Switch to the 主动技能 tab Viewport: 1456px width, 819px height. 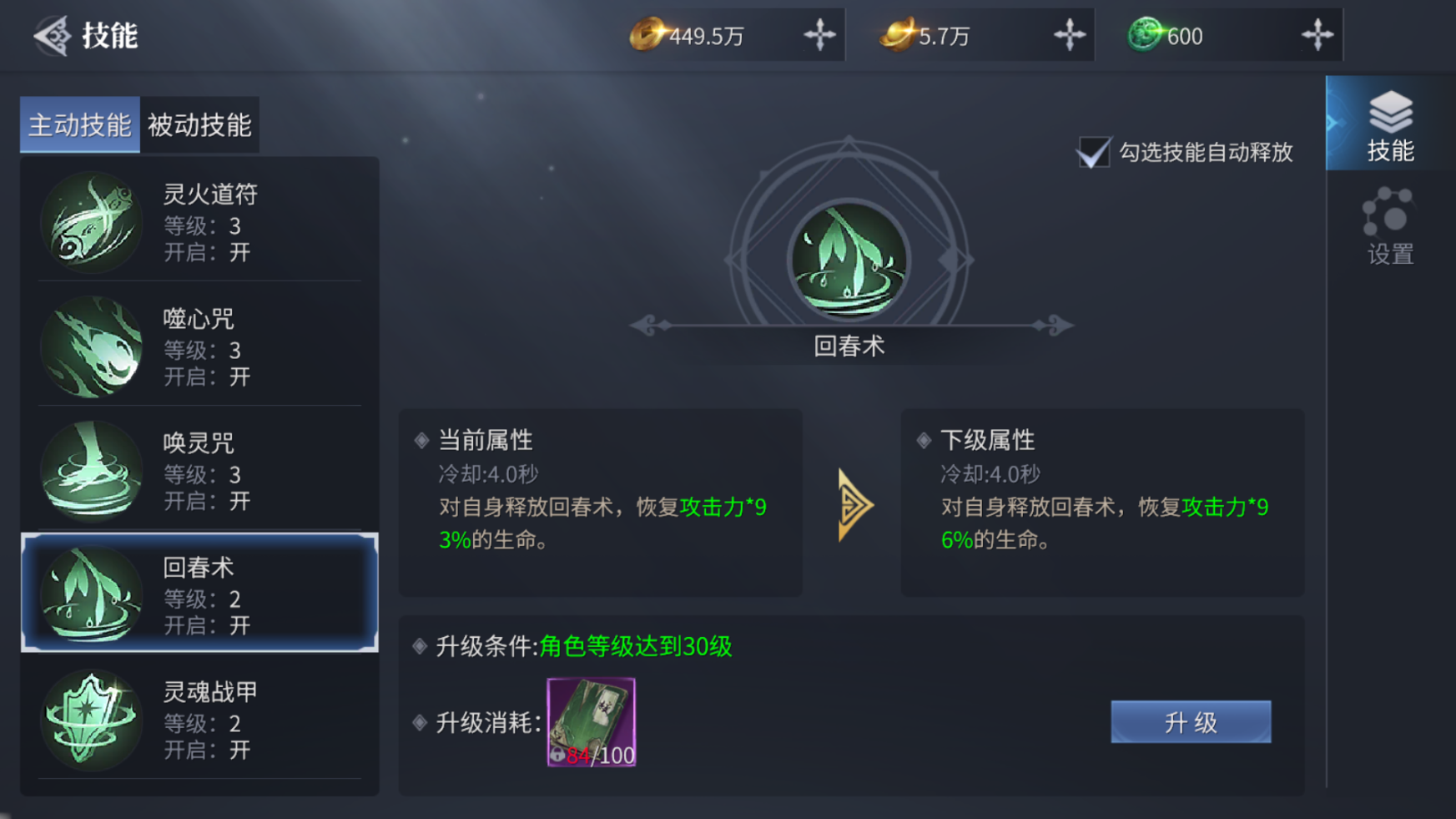tap(80, 125)
